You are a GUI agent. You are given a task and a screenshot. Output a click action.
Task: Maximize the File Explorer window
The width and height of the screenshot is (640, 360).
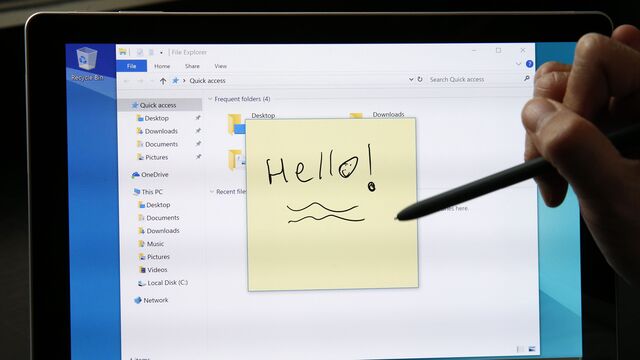pyautogui.click(x=498, y=50)
